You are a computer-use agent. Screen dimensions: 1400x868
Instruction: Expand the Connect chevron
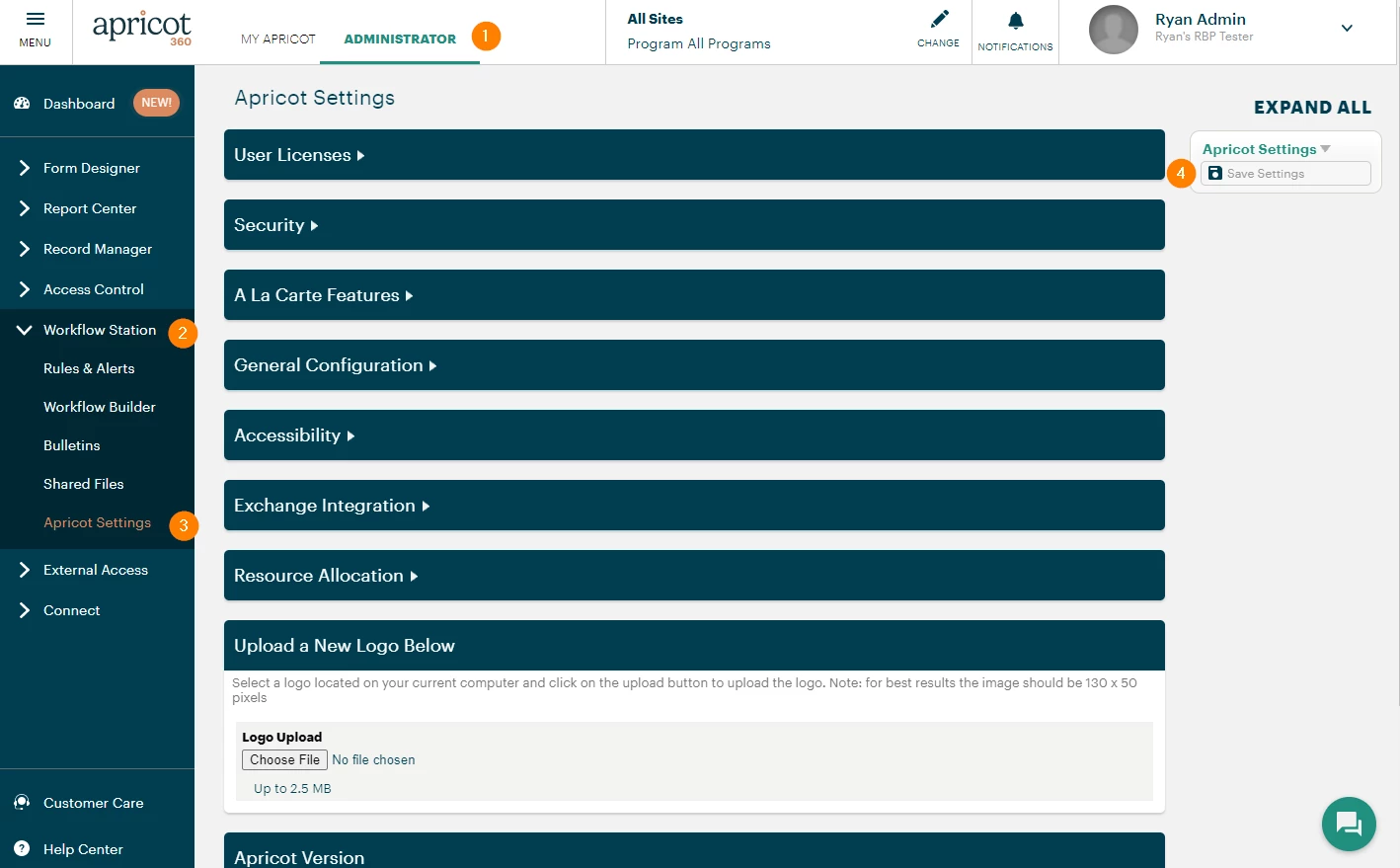[x=25, y=610]
